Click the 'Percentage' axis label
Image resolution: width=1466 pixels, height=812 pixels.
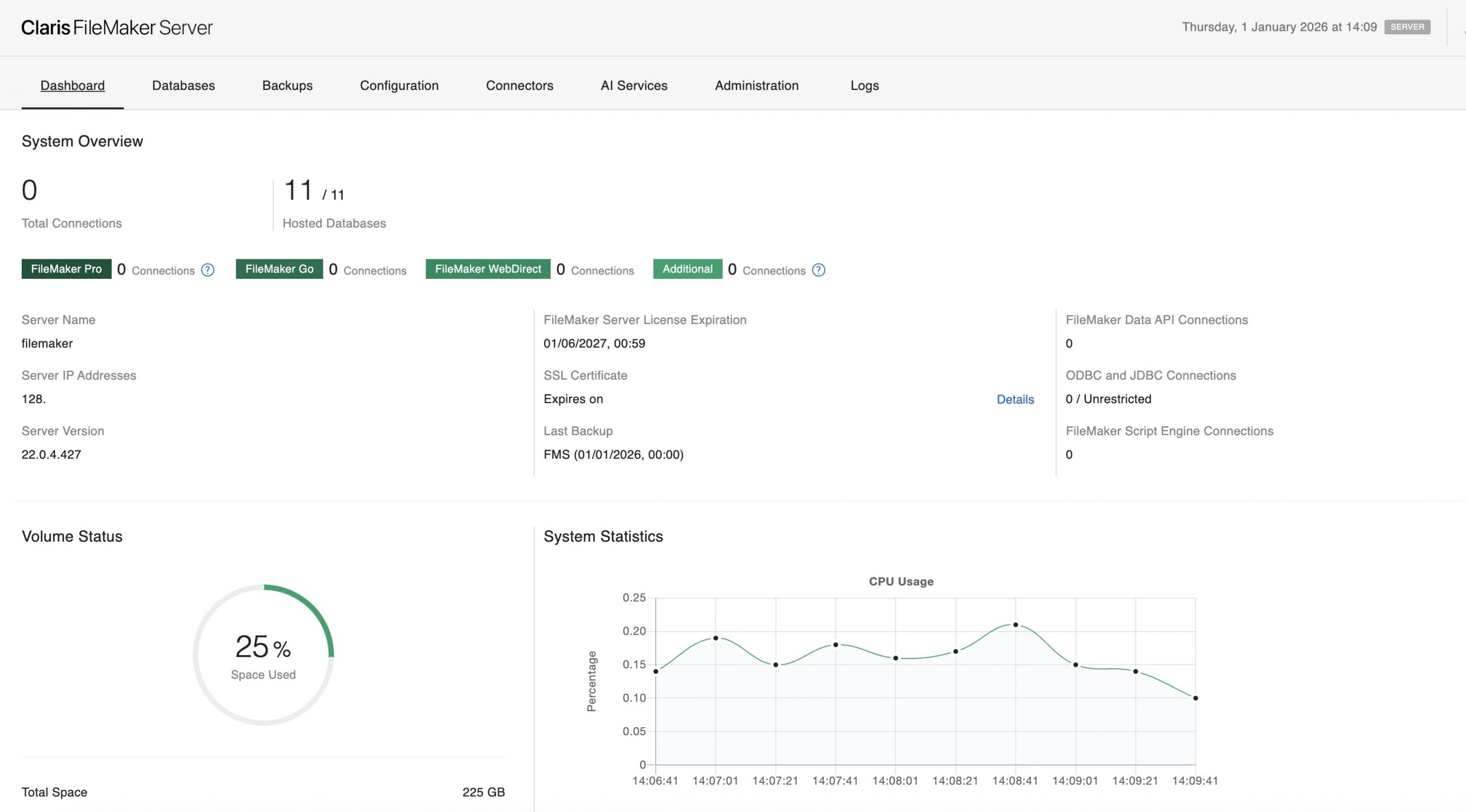point(592,681)
